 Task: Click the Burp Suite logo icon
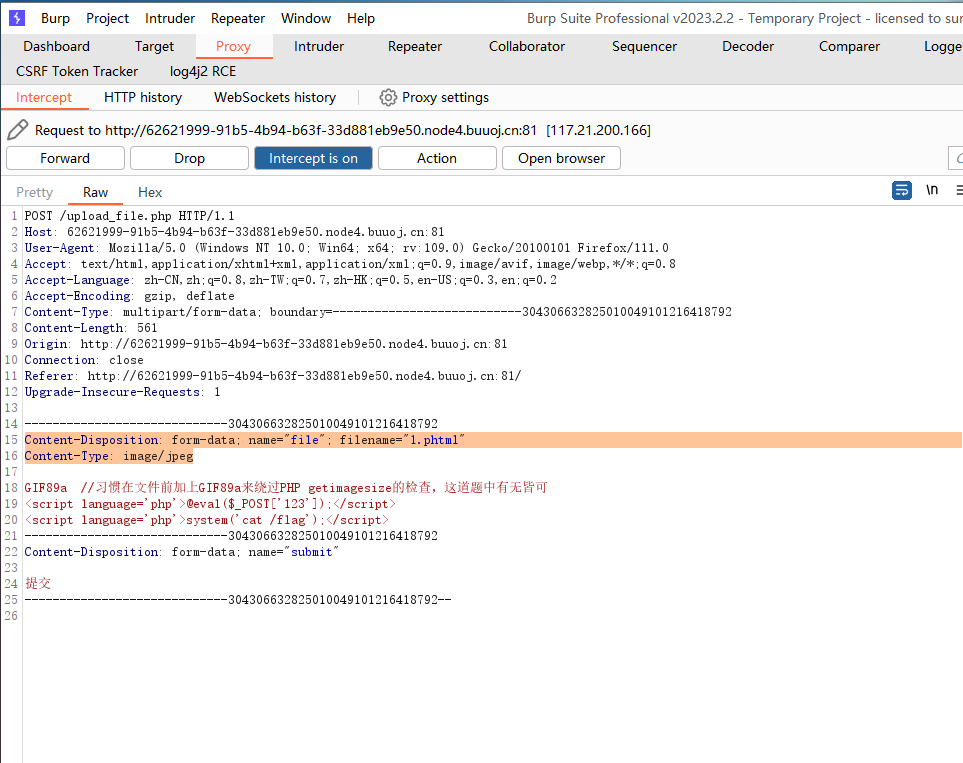click(17, 18)
